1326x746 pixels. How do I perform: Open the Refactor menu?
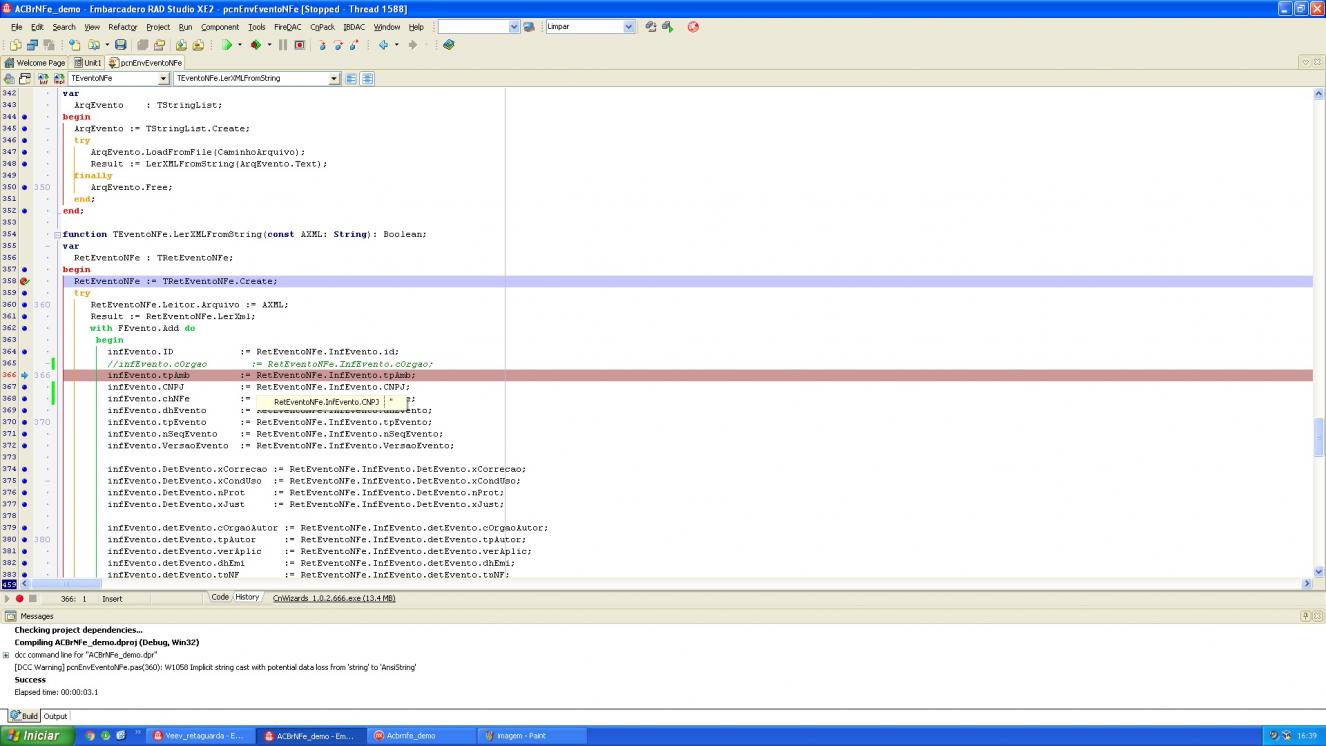[x=123, y=27]
